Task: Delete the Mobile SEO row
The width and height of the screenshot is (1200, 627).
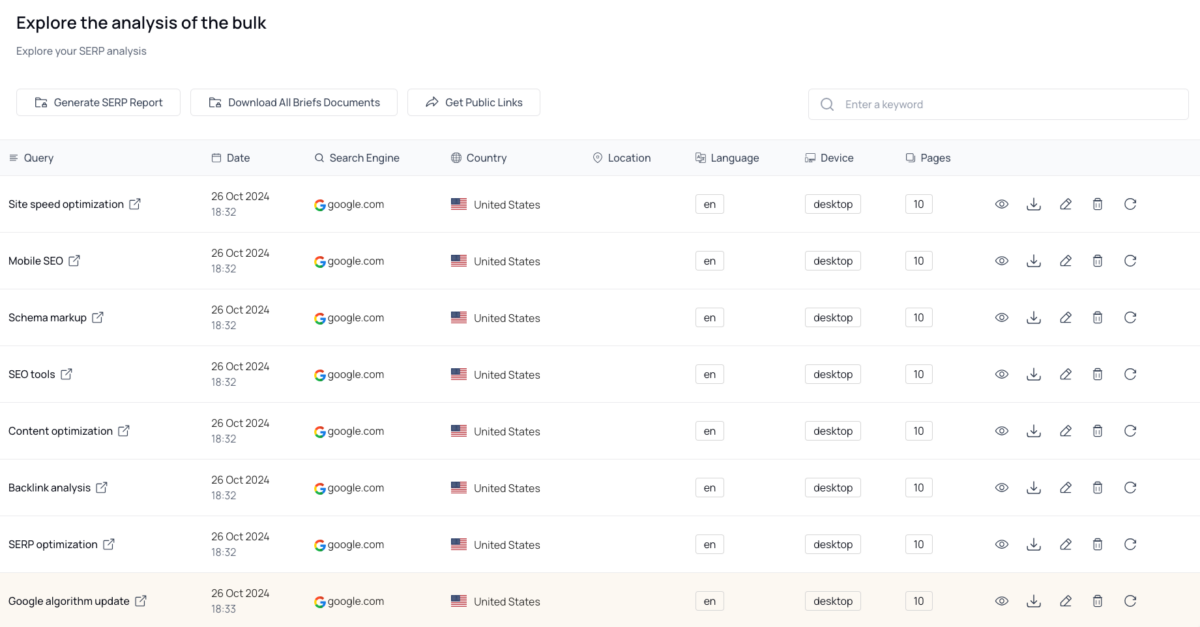Action: (x=1097, y=261)
